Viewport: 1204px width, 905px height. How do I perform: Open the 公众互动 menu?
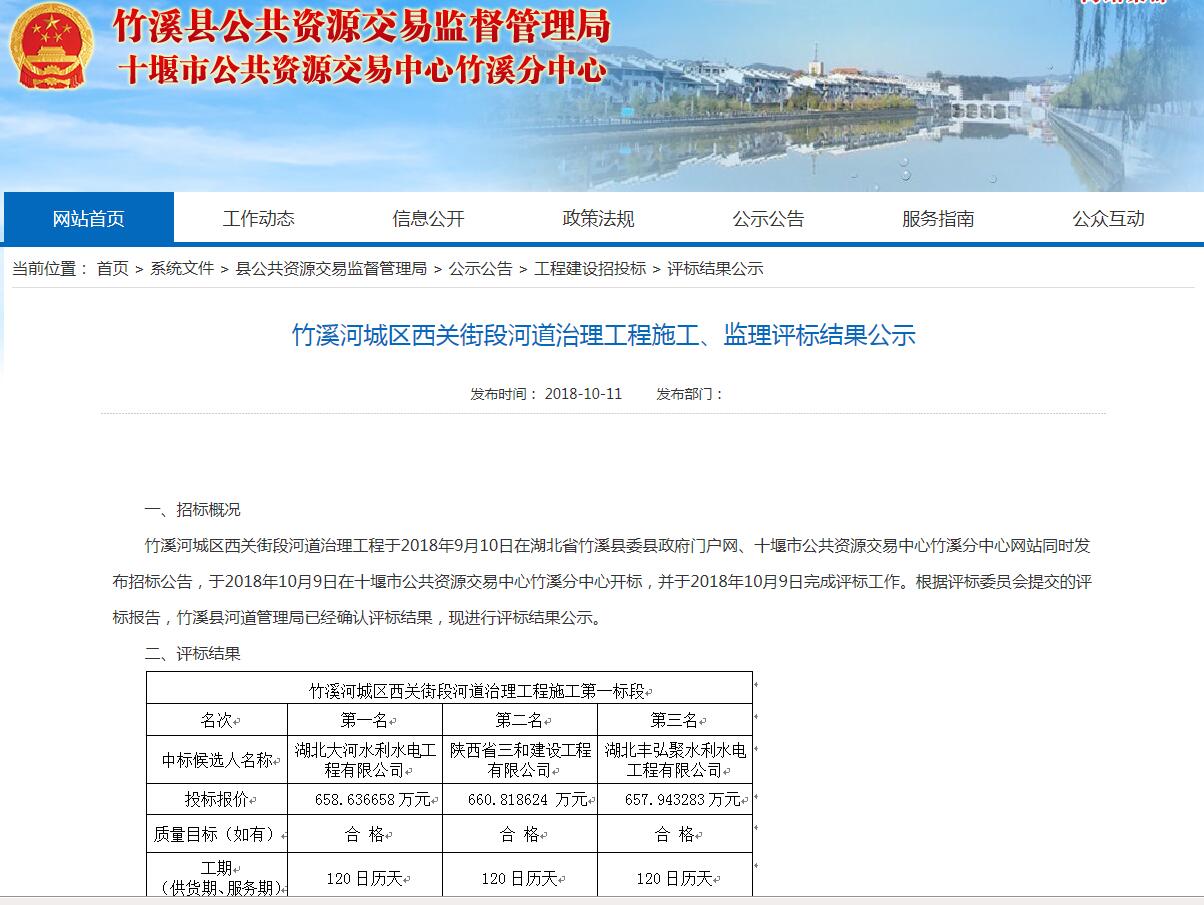click(x=1107, y=217)
